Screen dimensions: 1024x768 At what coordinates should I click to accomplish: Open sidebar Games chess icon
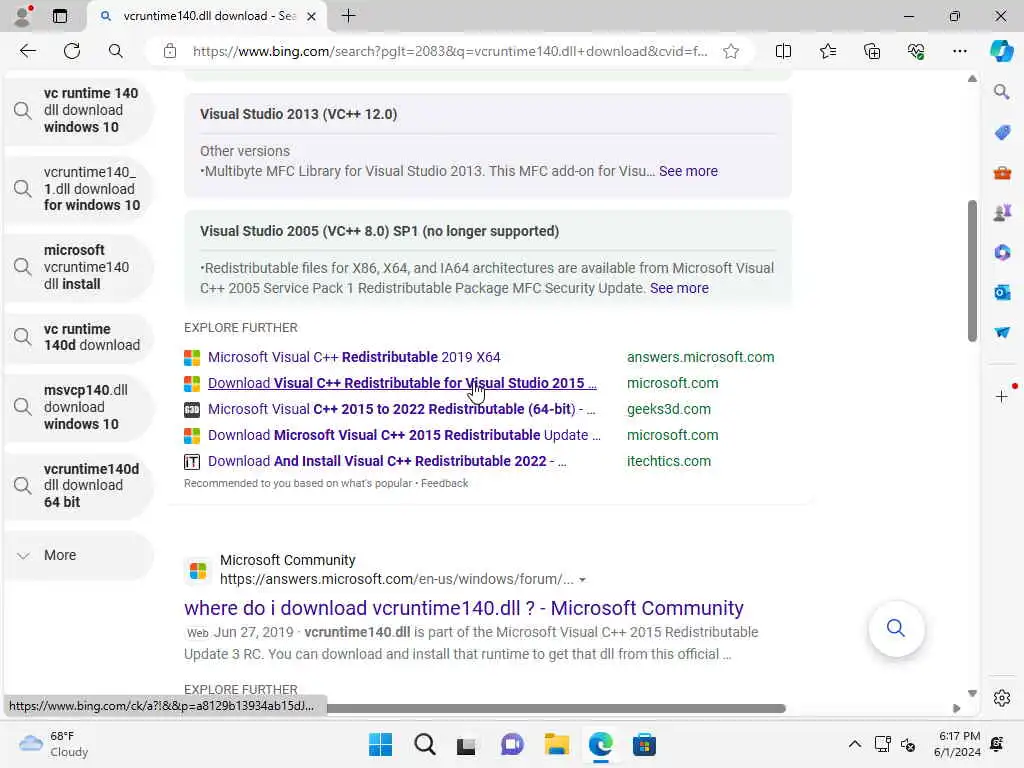[1002, 212]
